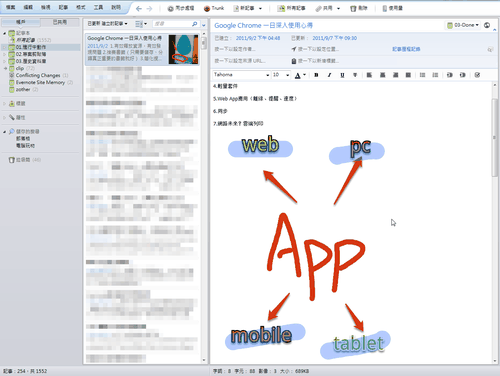Collapse the notebooks tree root
Viewport: 500px width, 376px height.
coord(5,33)
